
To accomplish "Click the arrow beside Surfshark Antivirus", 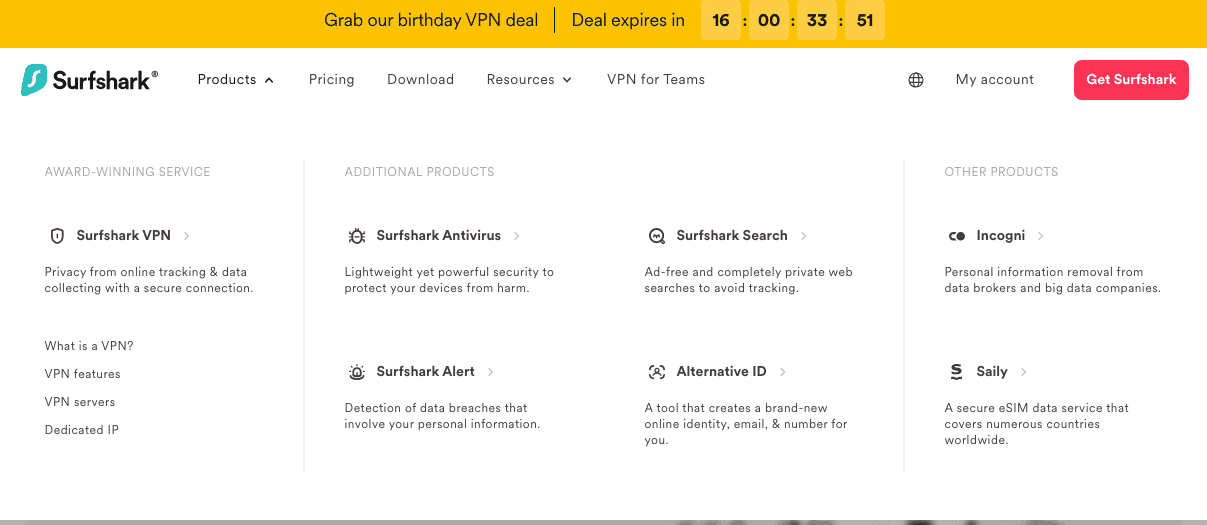I will (517, 236).
